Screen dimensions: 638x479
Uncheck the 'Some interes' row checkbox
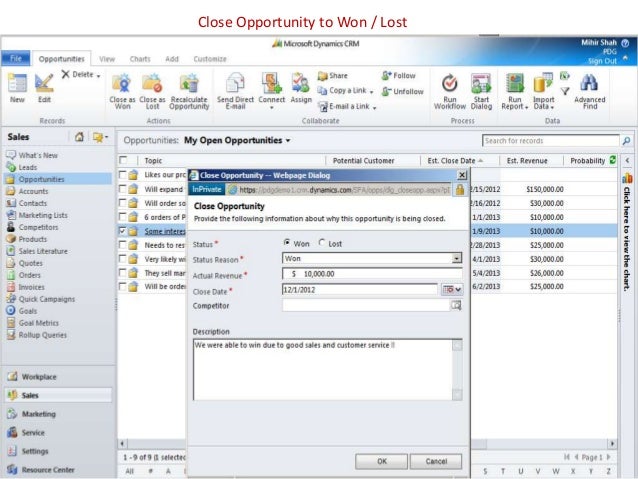122,231
